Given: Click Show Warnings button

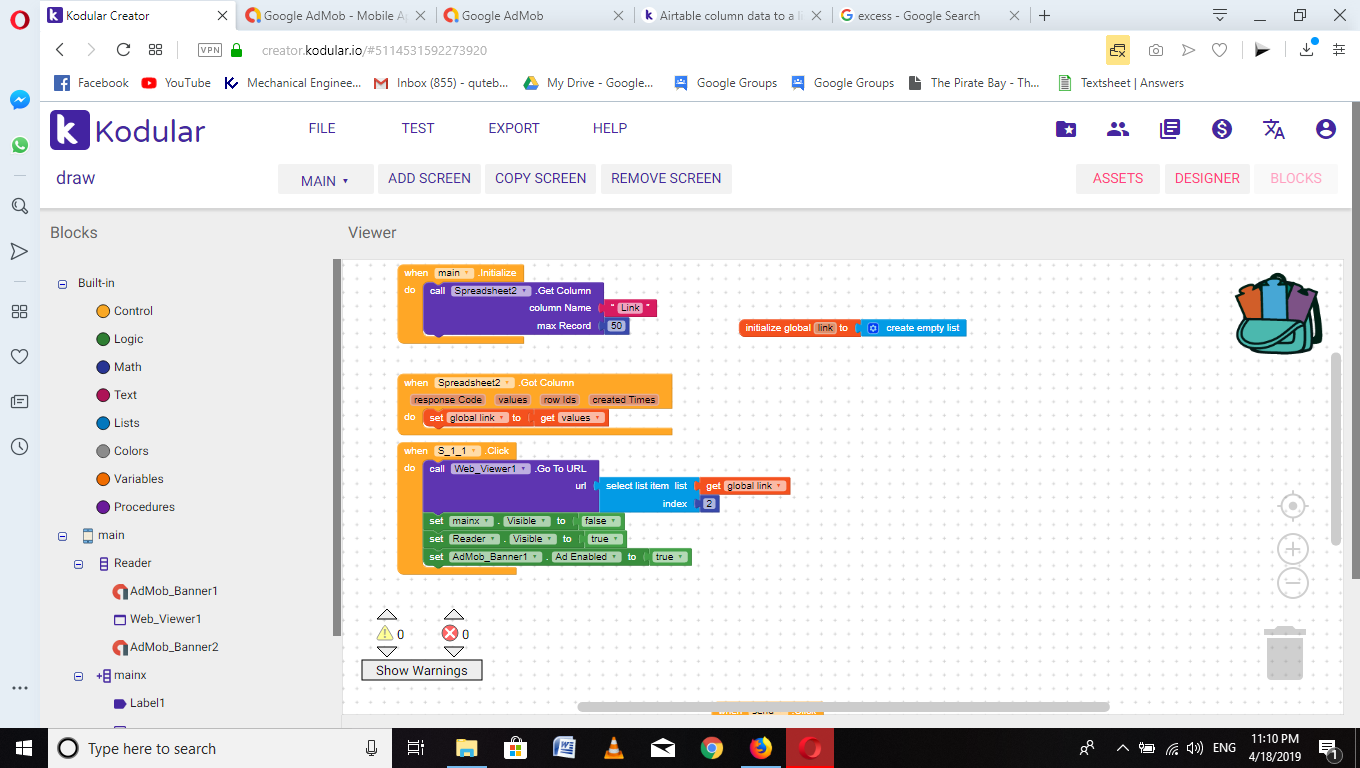Looking at the screenshot, I should (x=422, y=670).
